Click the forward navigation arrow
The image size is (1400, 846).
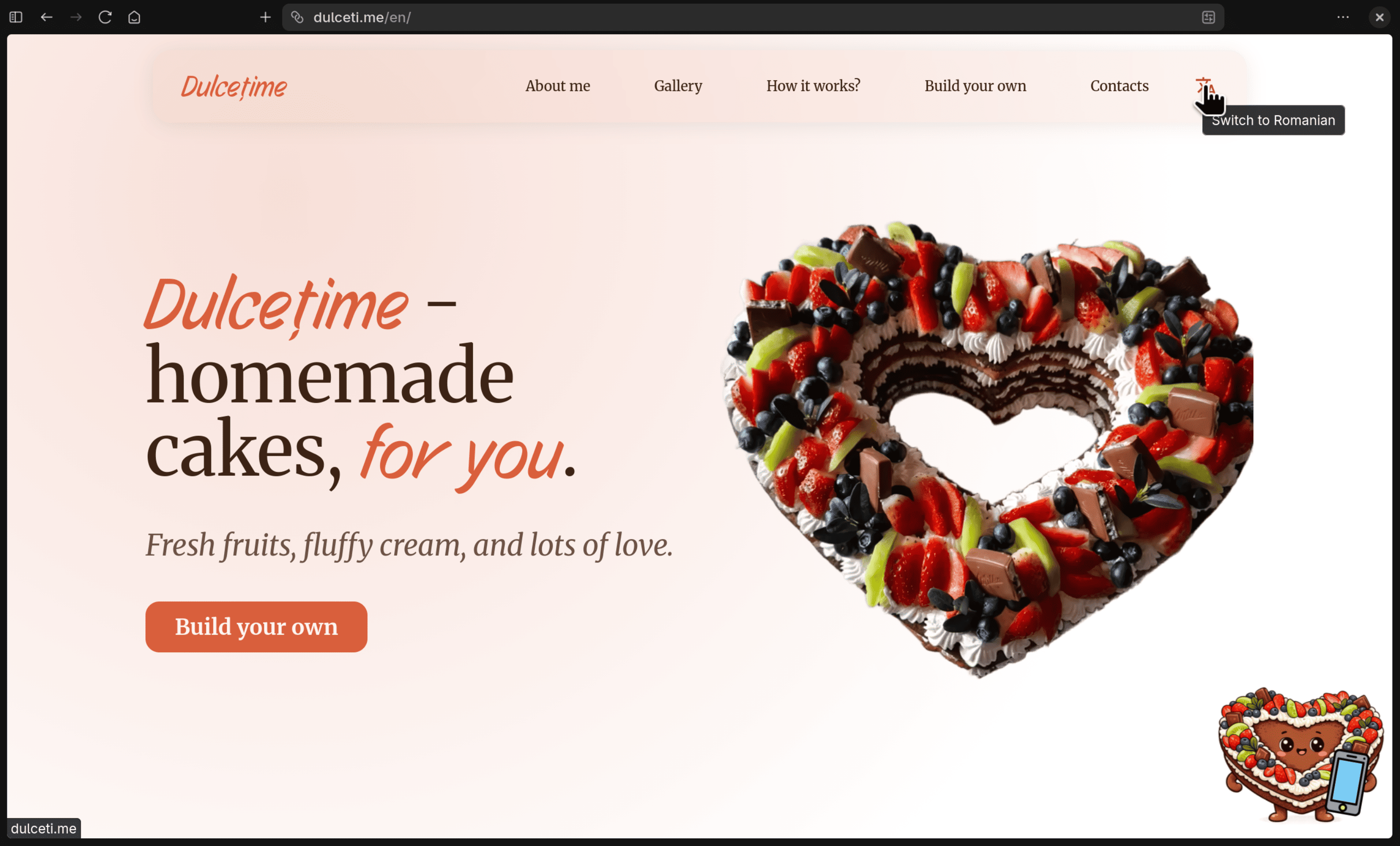click(76, 17)
